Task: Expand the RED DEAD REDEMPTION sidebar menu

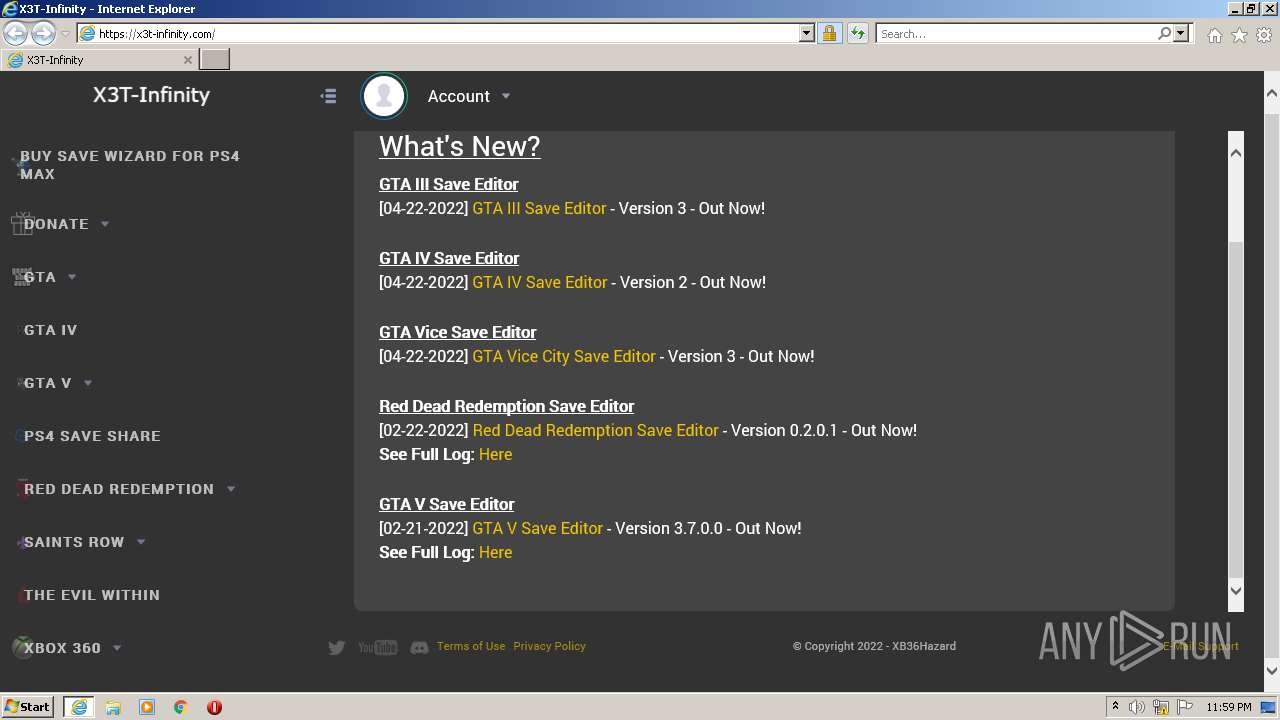Action: 231,489
